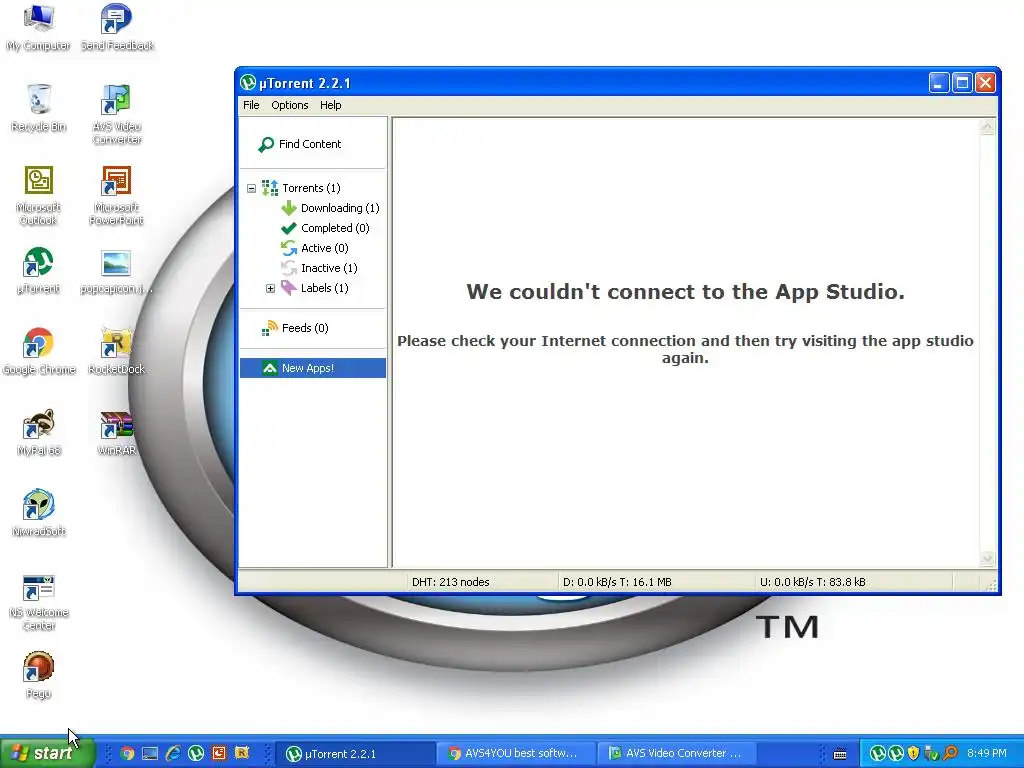Select the Google Chrome desktop shortcut
Viewport: 1024px width, 768px height.
pyautogui.click(x=39, y=351)
